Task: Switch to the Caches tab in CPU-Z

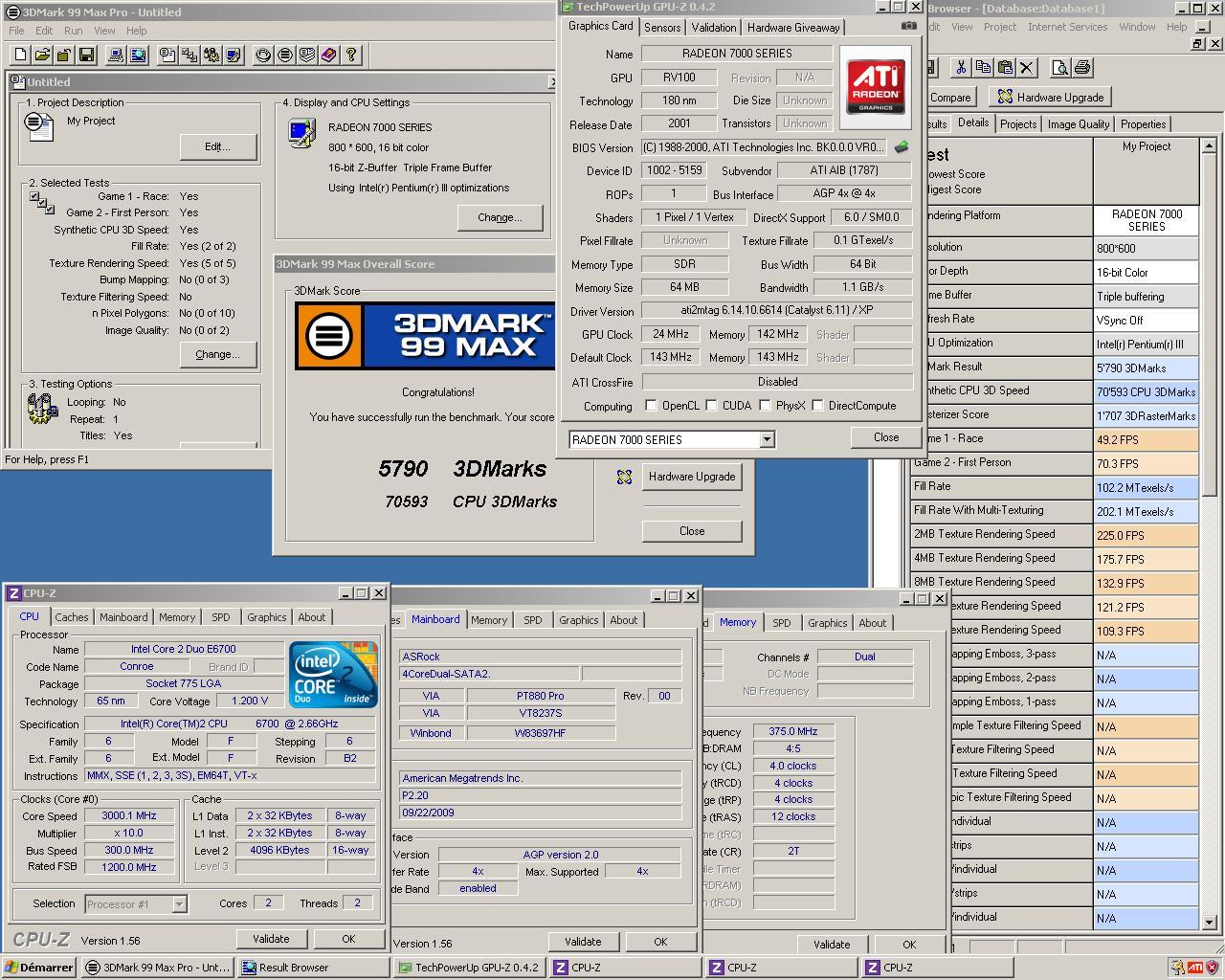Action: tap(72, 618)
